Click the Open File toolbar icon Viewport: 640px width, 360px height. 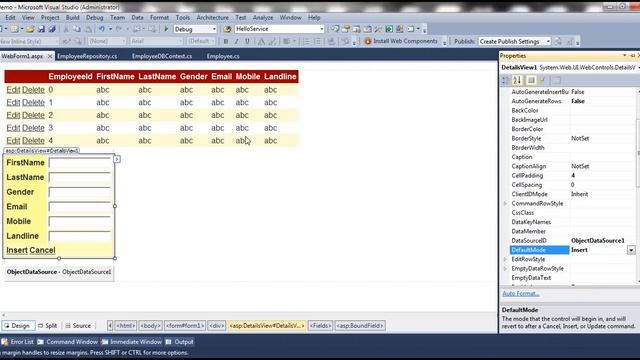[30, 29]
